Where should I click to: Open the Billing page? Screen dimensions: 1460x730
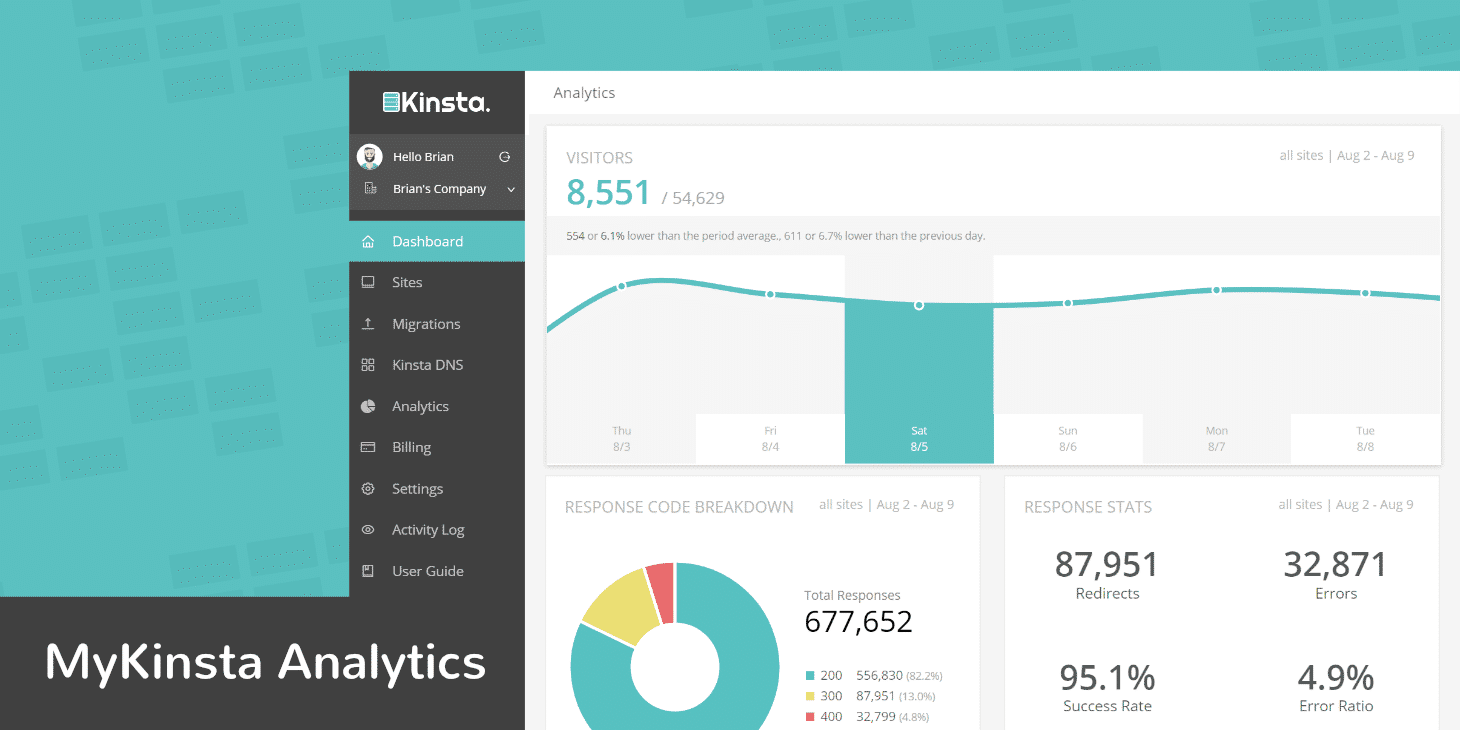(x=437, y=447)
